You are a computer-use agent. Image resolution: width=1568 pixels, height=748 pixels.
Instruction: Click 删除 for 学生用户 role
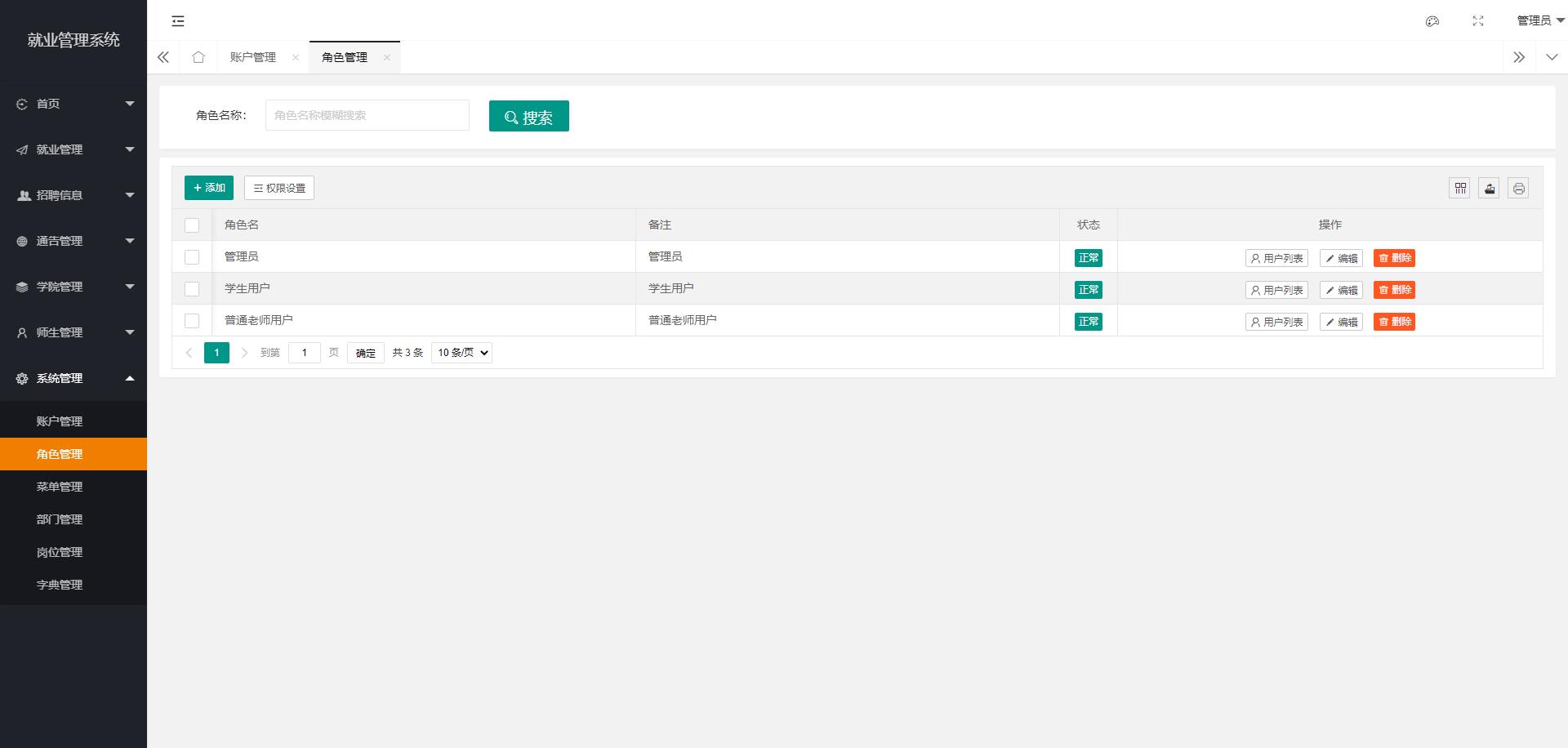1394,290
